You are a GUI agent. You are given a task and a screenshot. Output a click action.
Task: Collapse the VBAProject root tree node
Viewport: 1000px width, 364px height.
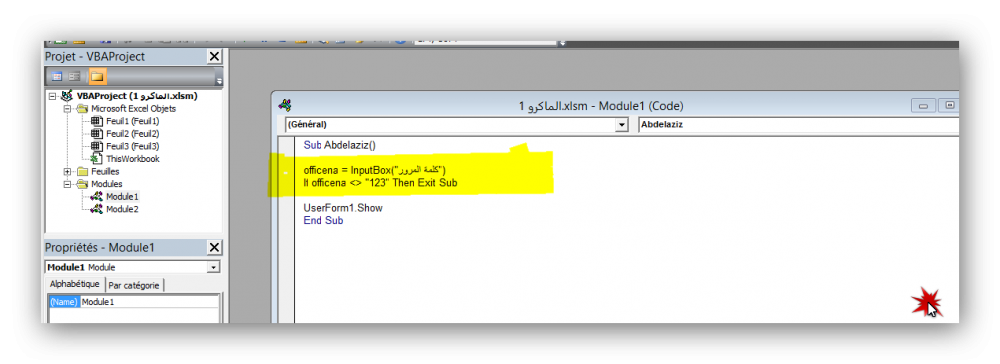[52, 96]
